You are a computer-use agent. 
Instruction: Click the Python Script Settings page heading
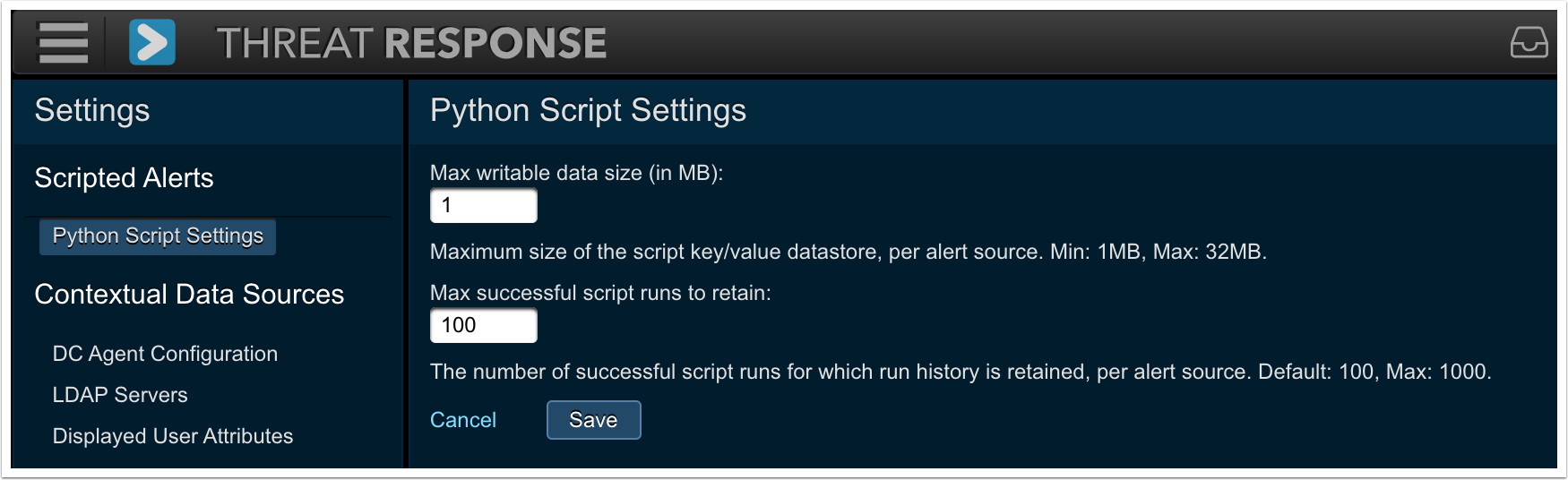(x=588, y=111)
